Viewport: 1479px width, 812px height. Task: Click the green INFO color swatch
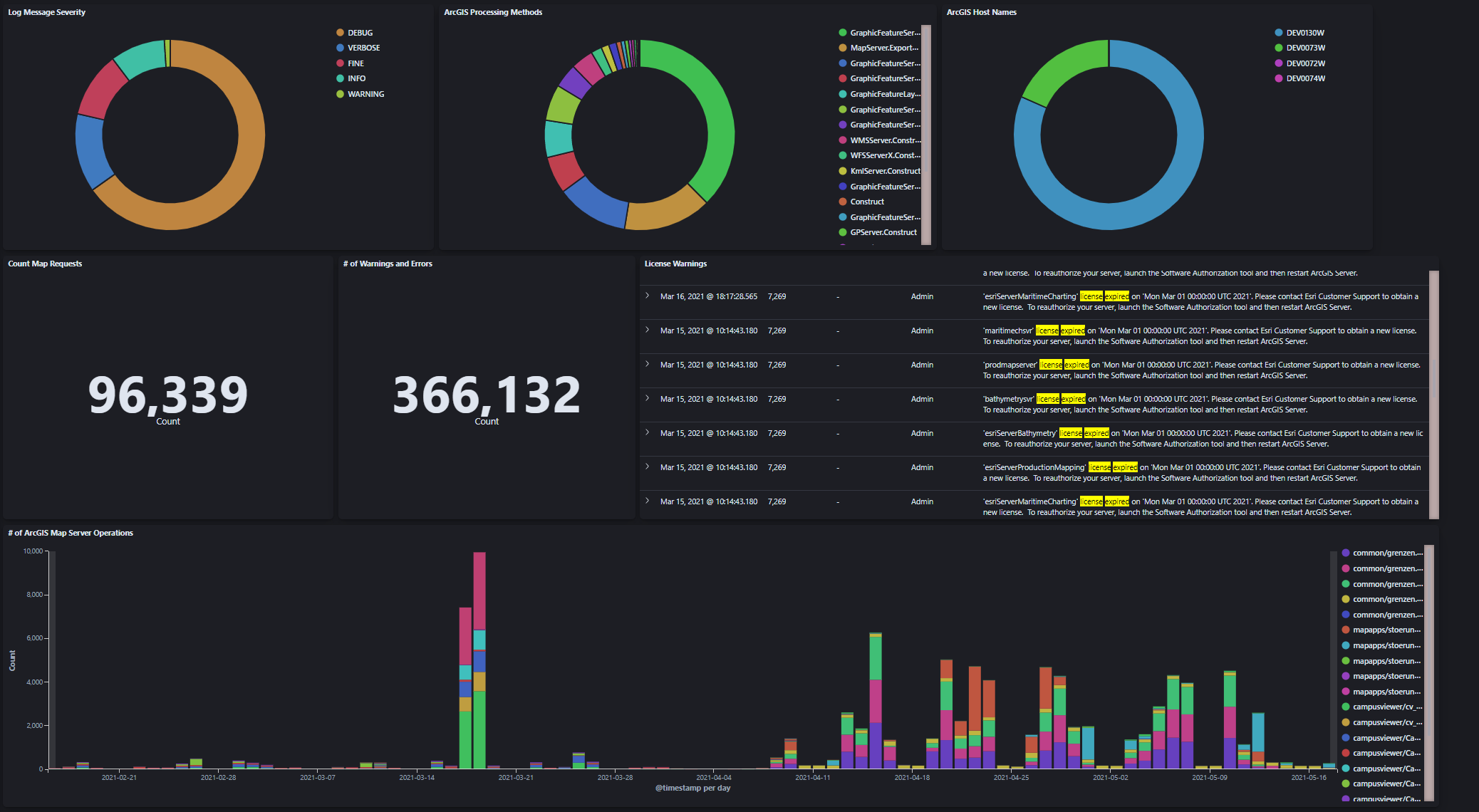(x=339, y=78)
